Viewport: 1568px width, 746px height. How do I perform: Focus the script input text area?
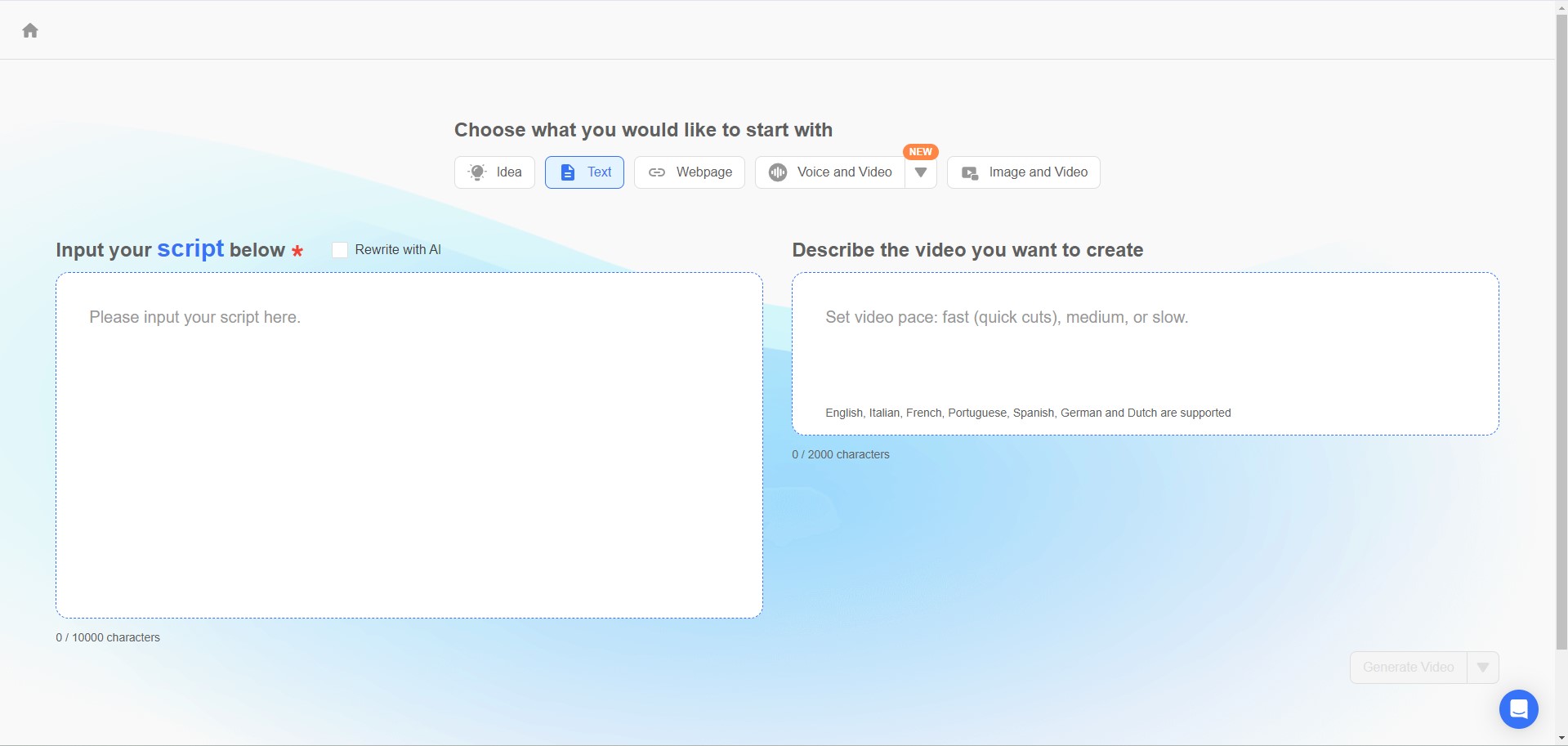(x=409, y=445)
